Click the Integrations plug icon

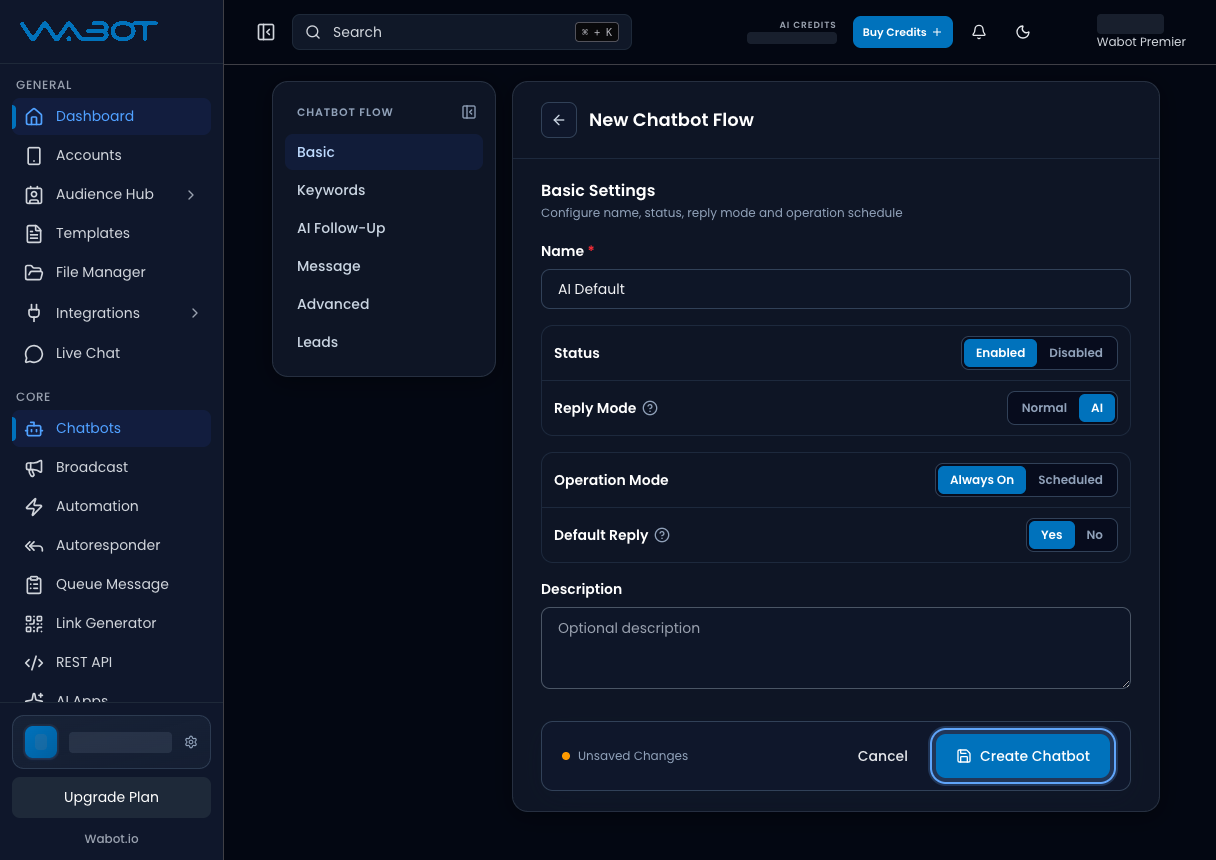coord(34,313)
